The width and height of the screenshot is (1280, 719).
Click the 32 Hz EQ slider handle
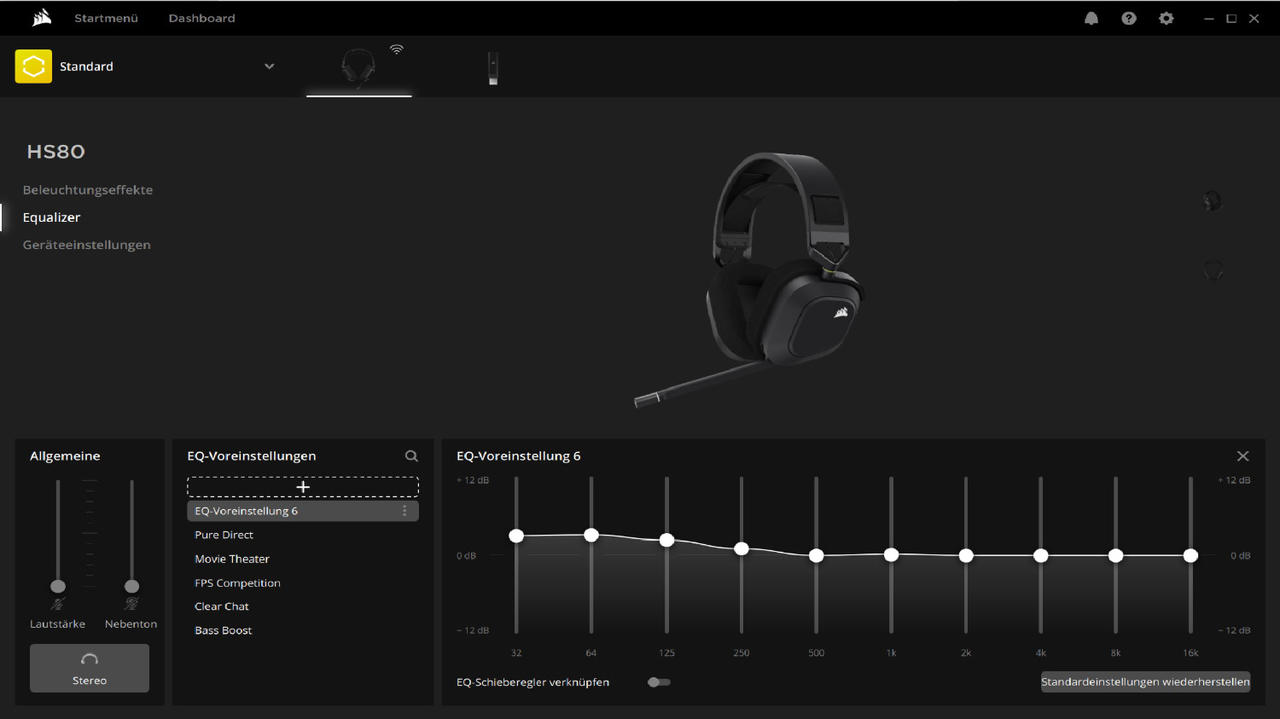point(516,536)
